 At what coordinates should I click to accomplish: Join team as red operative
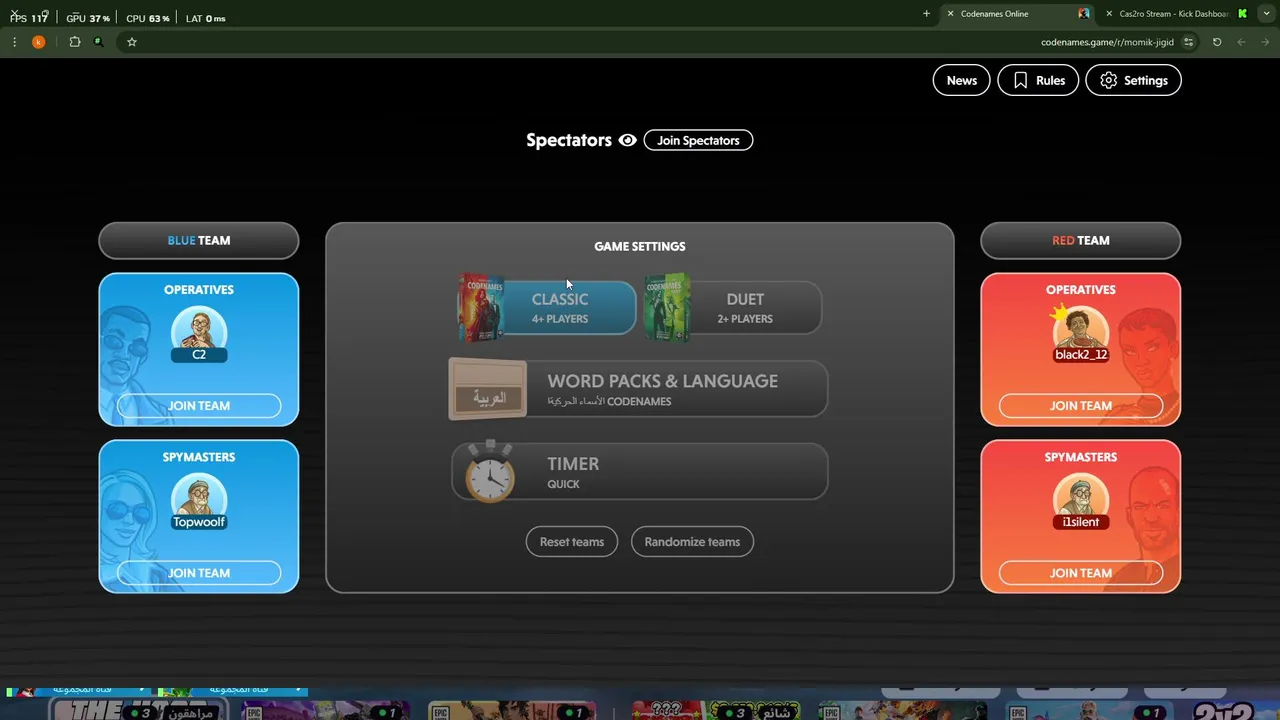tap(1081, 406)
